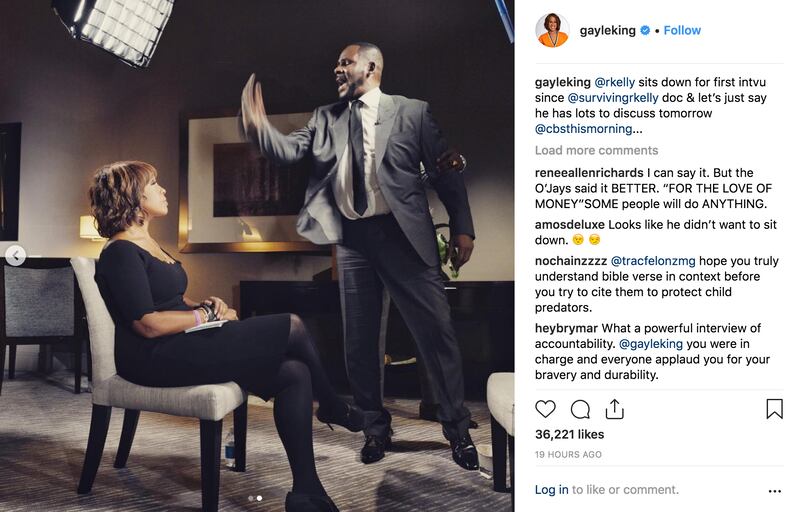Viewport: 800px width, 512px height.
Task: Like the post with the heart icon
Action: point(545,409)
